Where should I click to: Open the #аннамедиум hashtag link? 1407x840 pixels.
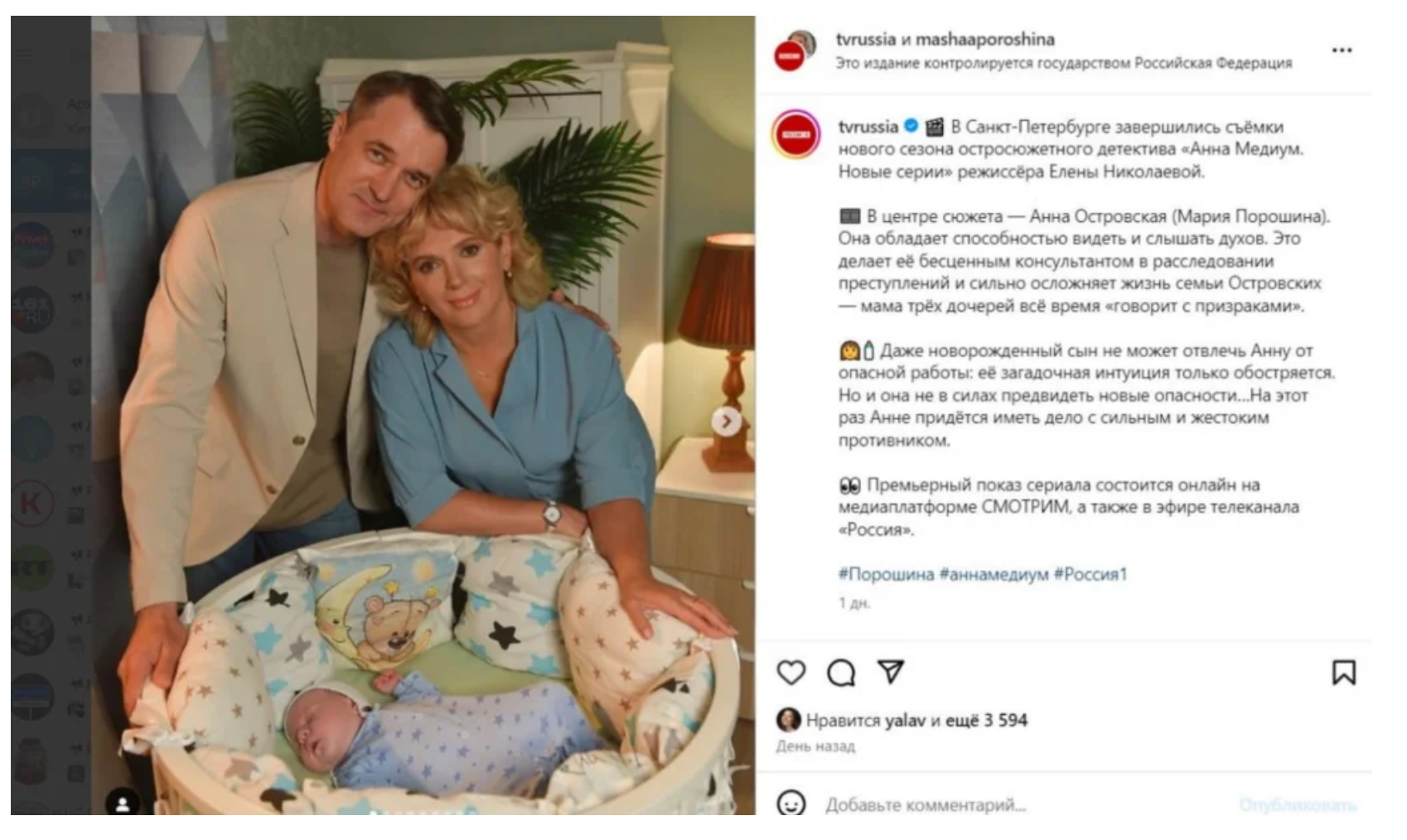pyautogui.click(x=994, y=574)
